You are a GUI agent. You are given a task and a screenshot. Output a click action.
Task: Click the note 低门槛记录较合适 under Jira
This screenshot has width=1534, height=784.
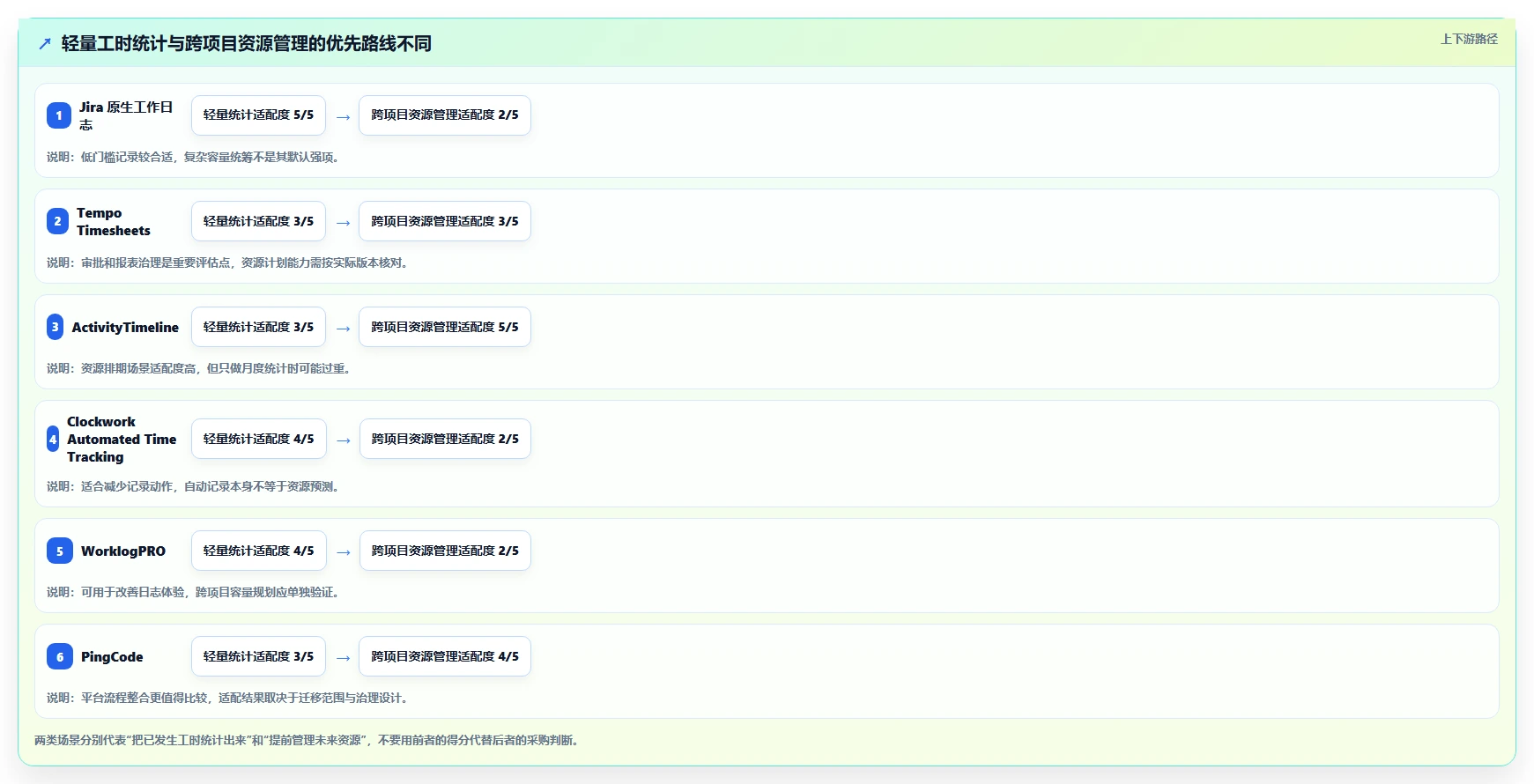click(193, 157)
